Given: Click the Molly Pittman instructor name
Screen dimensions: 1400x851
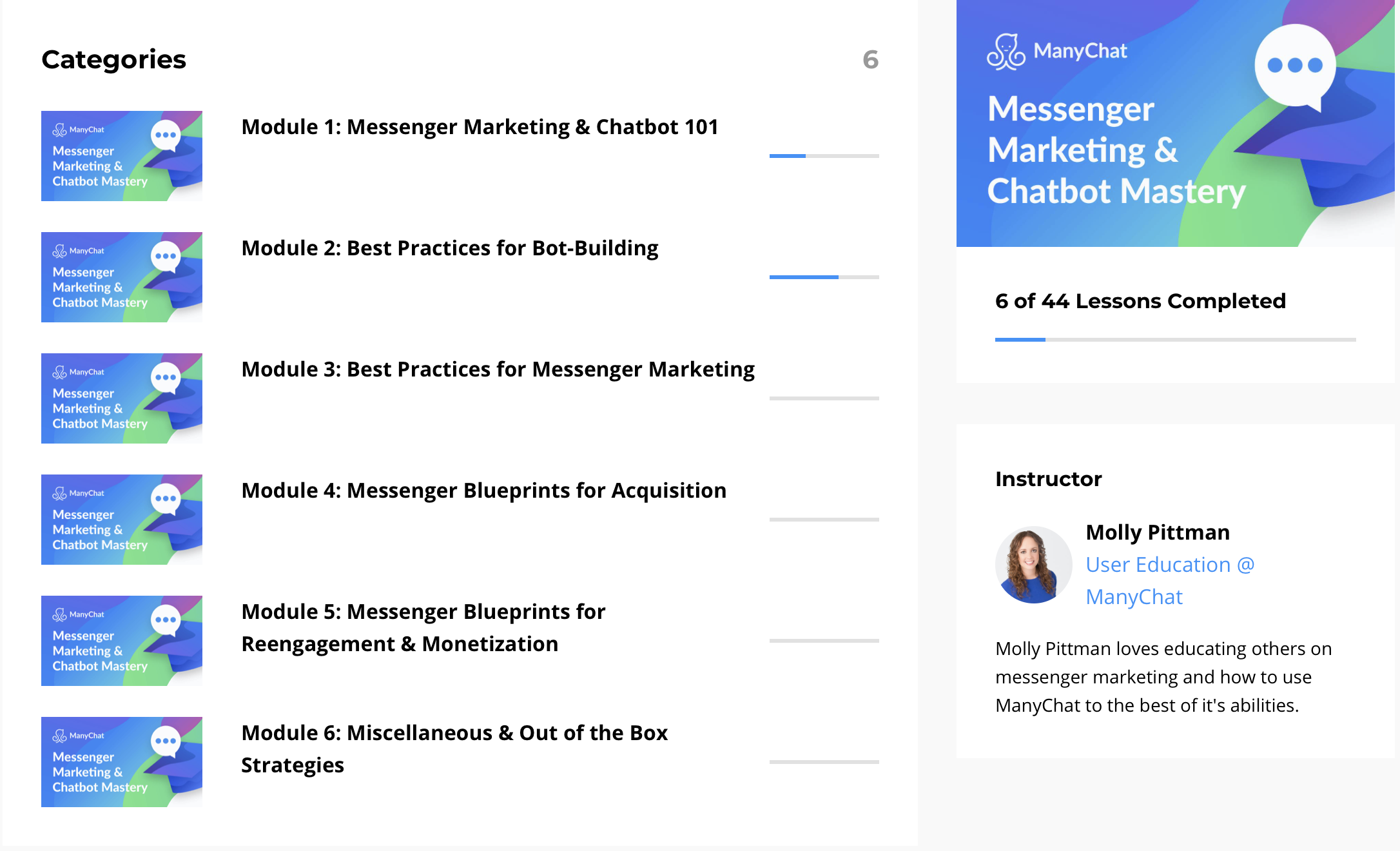Looking at the screenshot, I should coord(1158,533).
